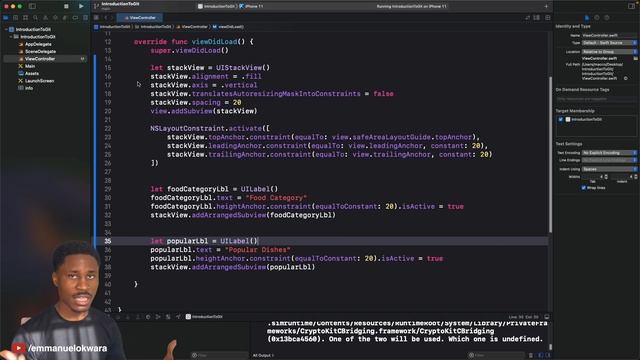Open the All Output console filter dropdown
This screenshot has height=360, width=640.
(263, 356)
